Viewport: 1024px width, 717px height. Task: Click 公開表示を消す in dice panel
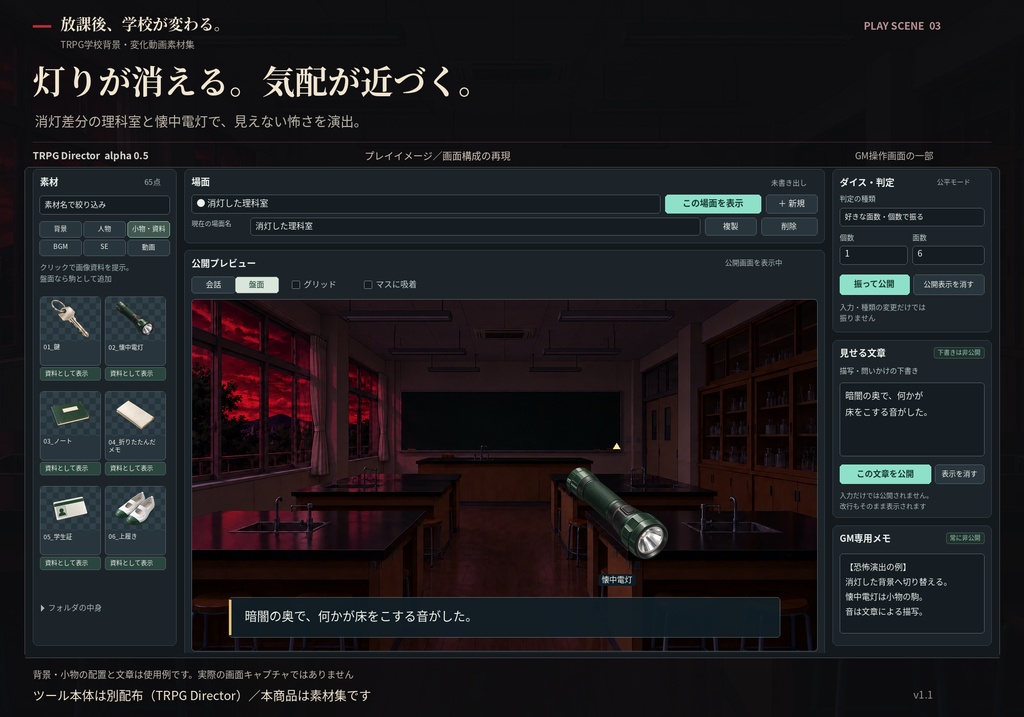(948, 284)
